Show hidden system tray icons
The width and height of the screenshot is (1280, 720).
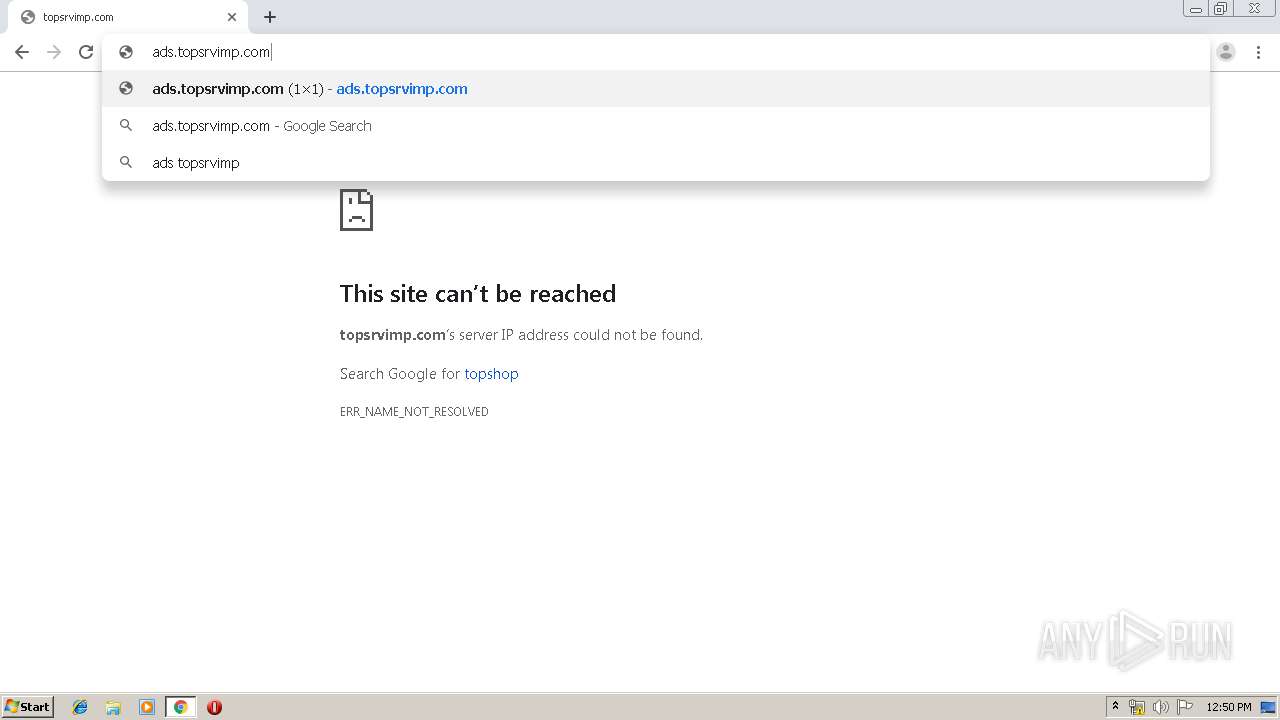[1116, 707]
